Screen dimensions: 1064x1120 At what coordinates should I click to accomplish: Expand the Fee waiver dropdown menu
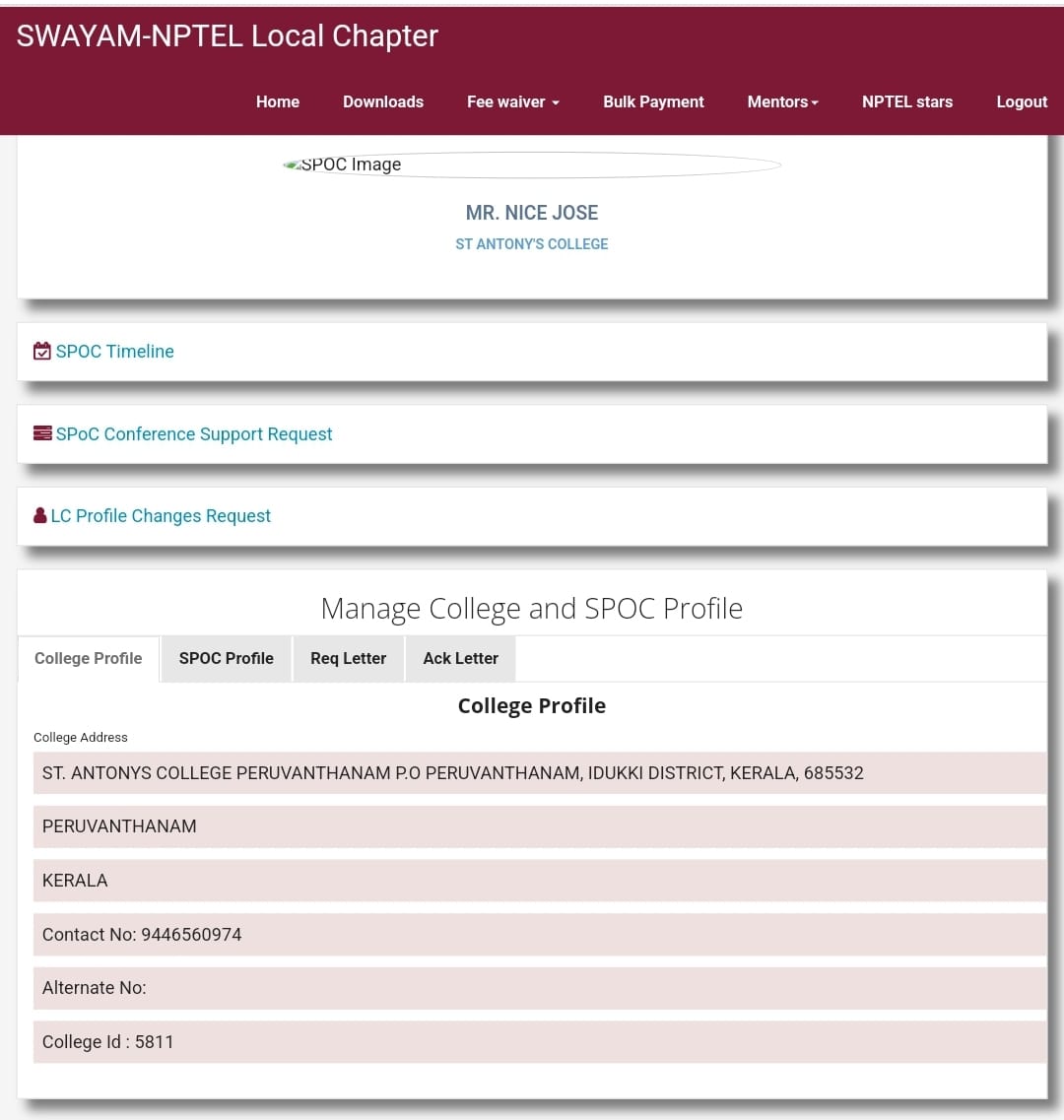pyautogui.click(x=512, y=101)
